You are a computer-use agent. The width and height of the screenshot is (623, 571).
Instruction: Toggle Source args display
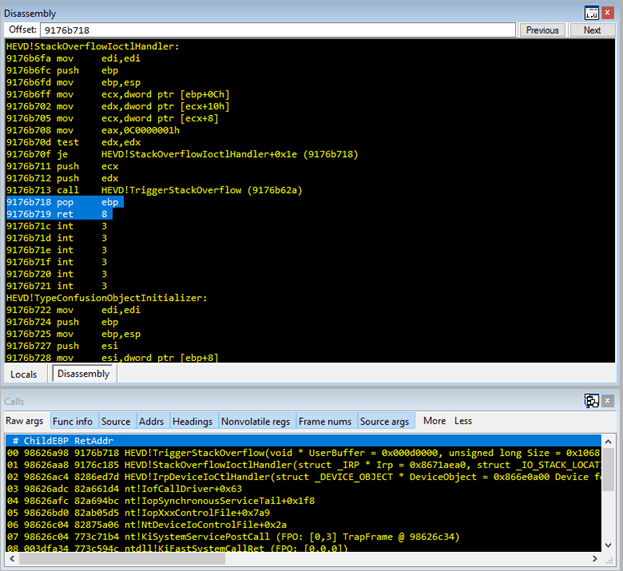coord(384,421)
